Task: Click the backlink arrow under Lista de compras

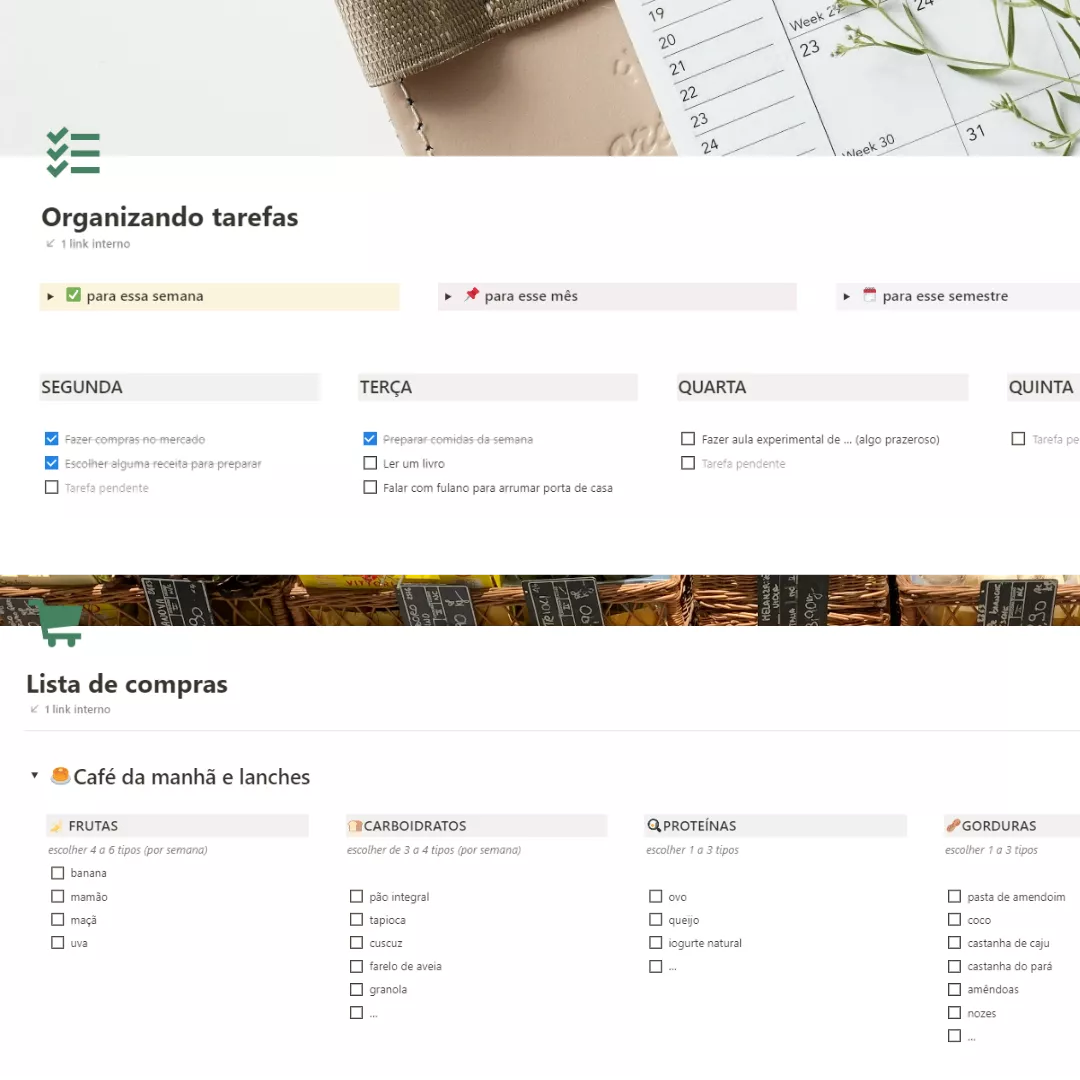Action: (x=34, y=709)
